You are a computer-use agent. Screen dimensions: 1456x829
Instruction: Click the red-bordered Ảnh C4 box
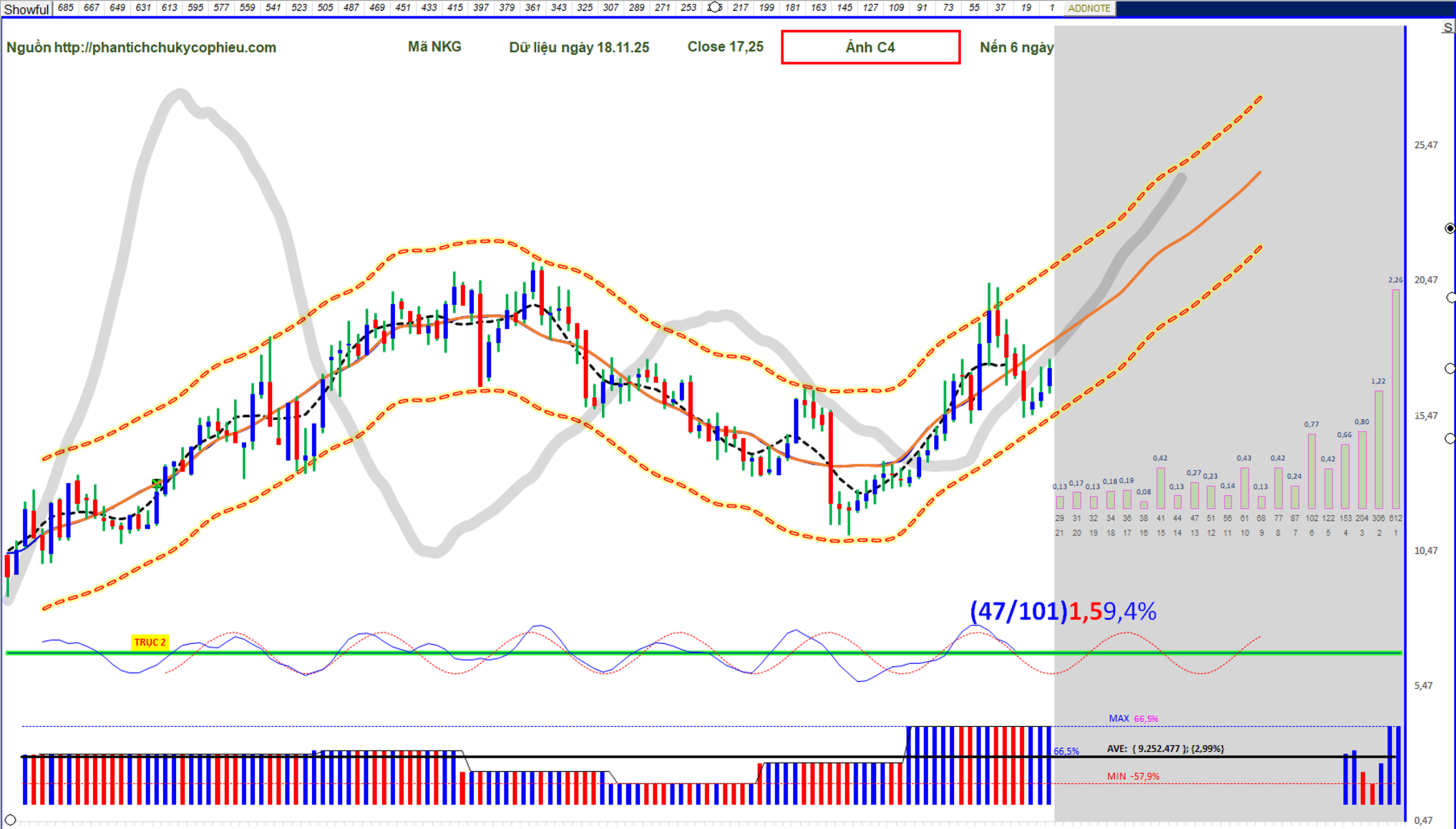click(x=870, y=47)
